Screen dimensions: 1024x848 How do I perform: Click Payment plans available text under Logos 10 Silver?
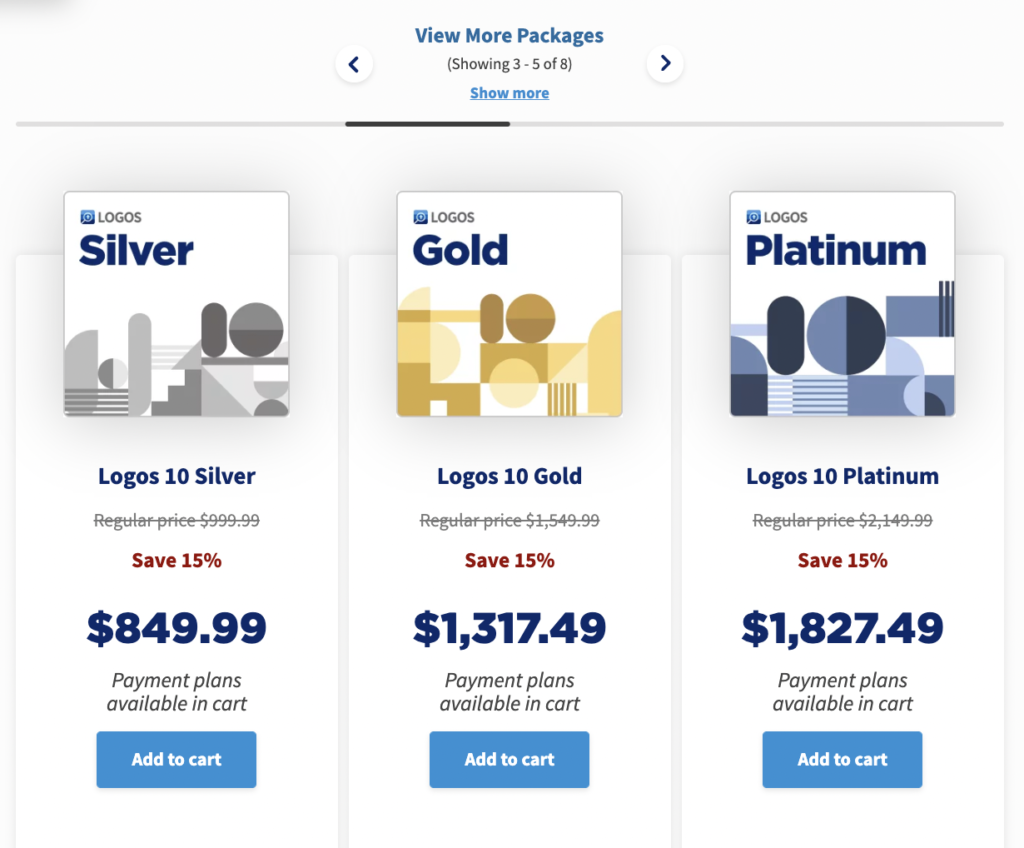[176, 691]
